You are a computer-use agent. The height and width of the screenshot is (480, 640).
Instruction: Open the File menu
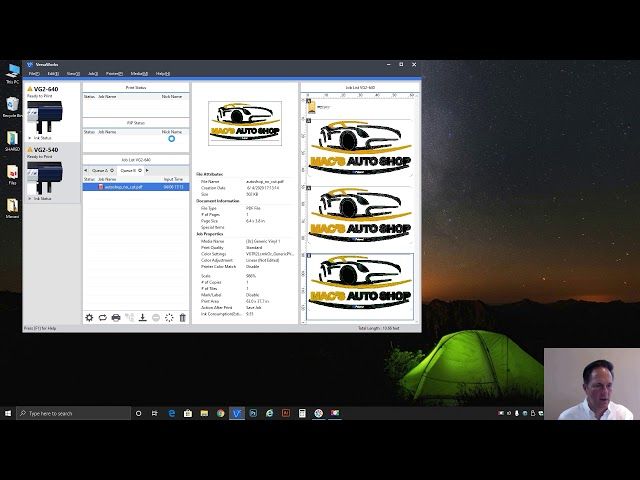click(x=34, y=74)
